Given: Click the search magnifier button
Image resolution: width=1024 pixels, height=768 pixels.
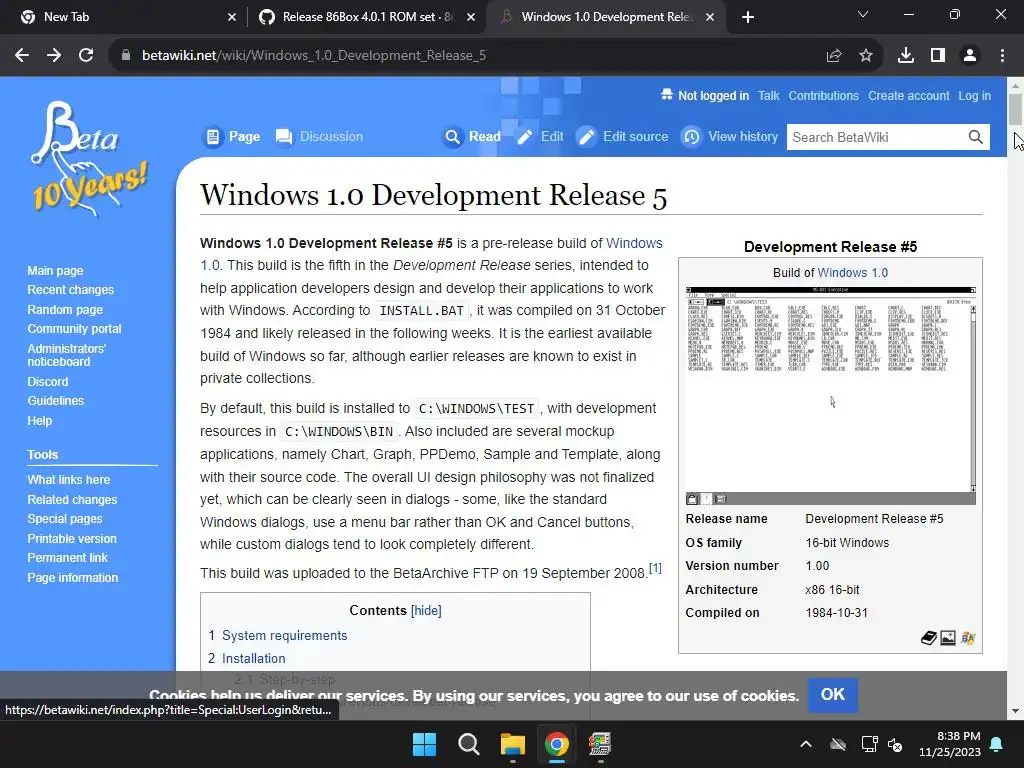Looking at the screenshot, I should pos(976,137).
